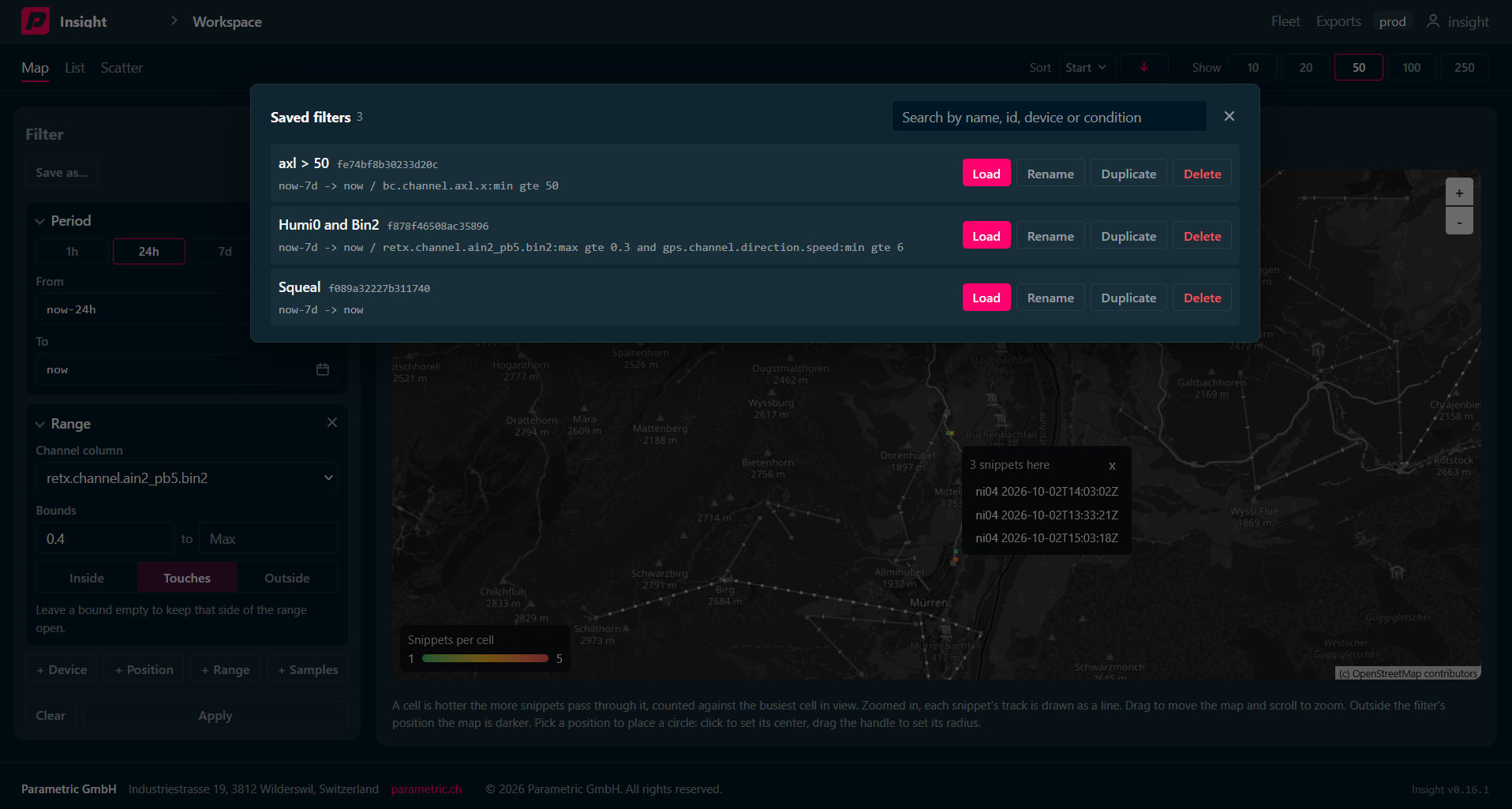Remove the Range filter section

point(332,423)
